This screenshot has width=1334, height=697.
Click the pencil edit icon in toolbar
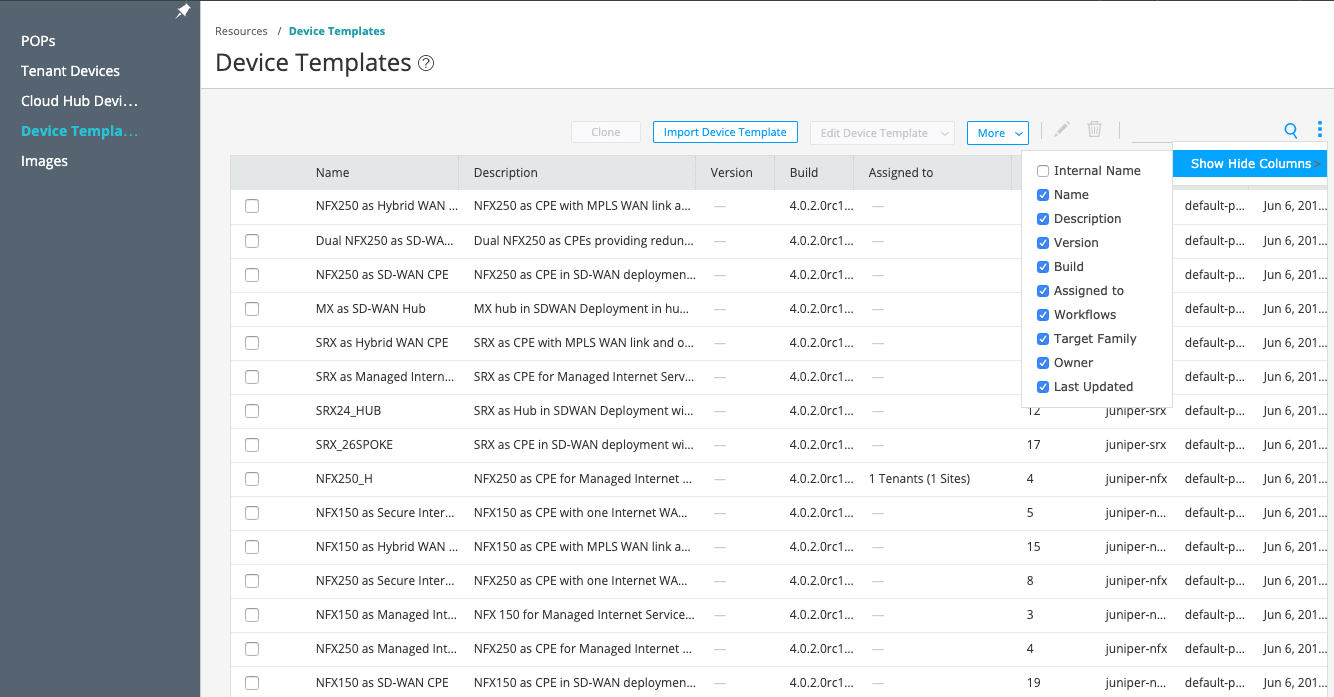coord(1061,129)
